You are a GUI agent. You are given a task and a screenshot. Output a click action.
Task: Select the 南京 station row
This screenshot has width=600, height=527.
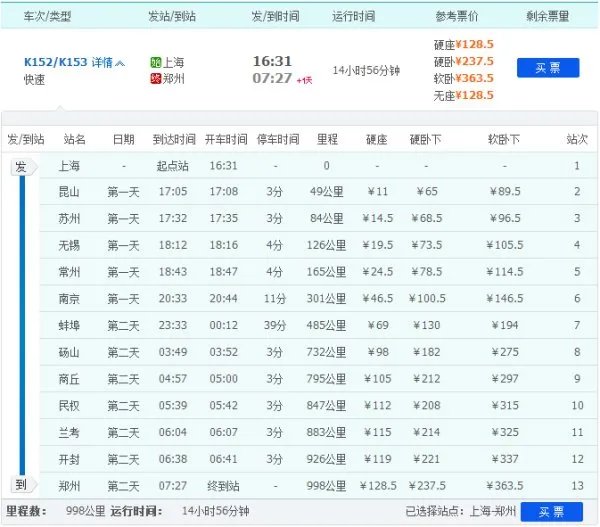[x=318, y=299]
